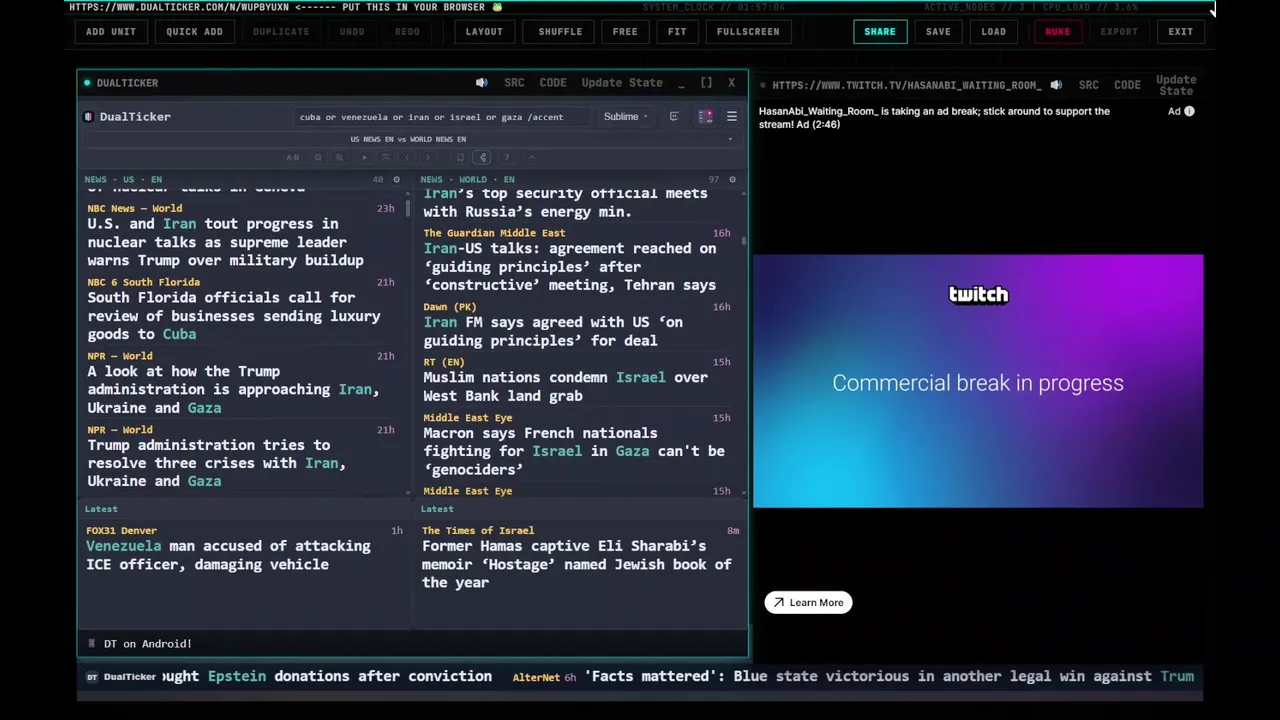Click the SHARE button
Screen dimensions: 1280x720
pos(880,31)
